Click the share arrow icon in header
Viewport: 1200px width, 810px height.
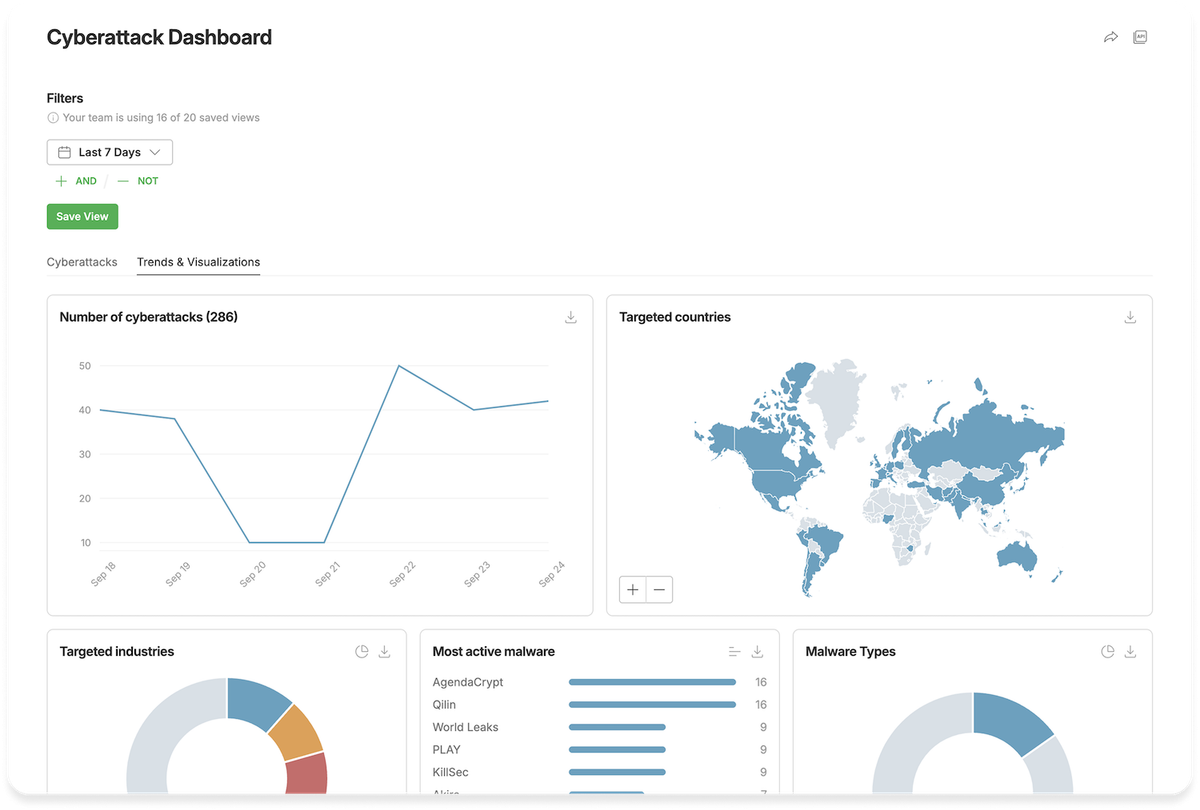pos(1110,37)
